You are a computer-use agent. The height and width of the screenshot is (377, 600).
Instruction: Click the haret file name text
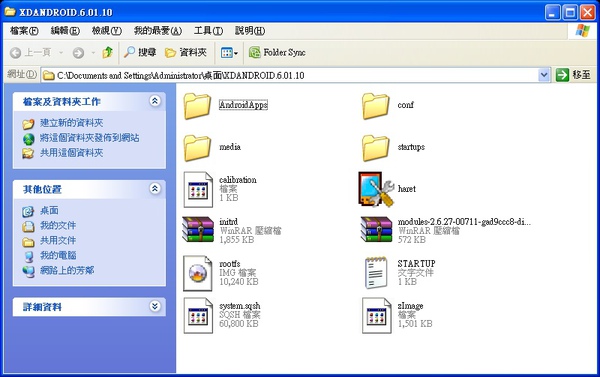406,189
